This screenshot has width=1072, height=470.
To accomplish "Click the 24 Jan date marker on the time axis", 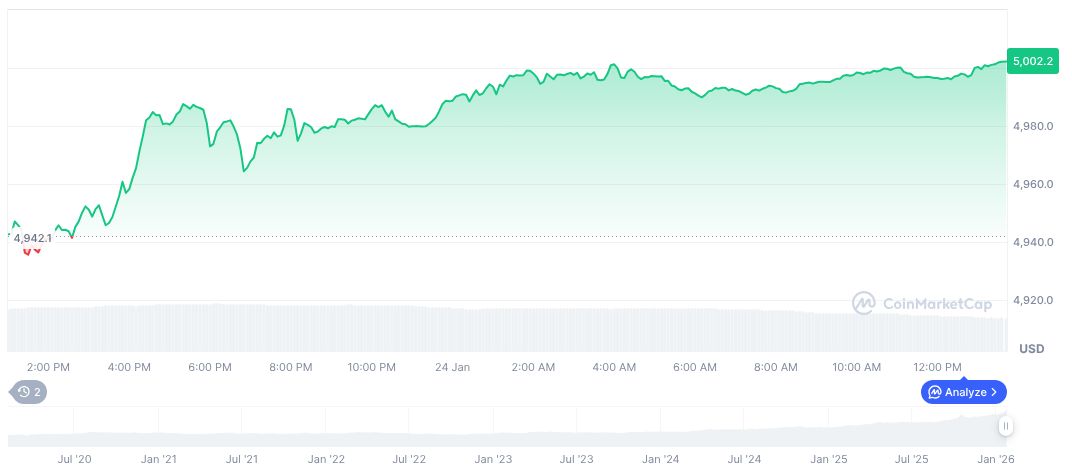I will point(453,367).
